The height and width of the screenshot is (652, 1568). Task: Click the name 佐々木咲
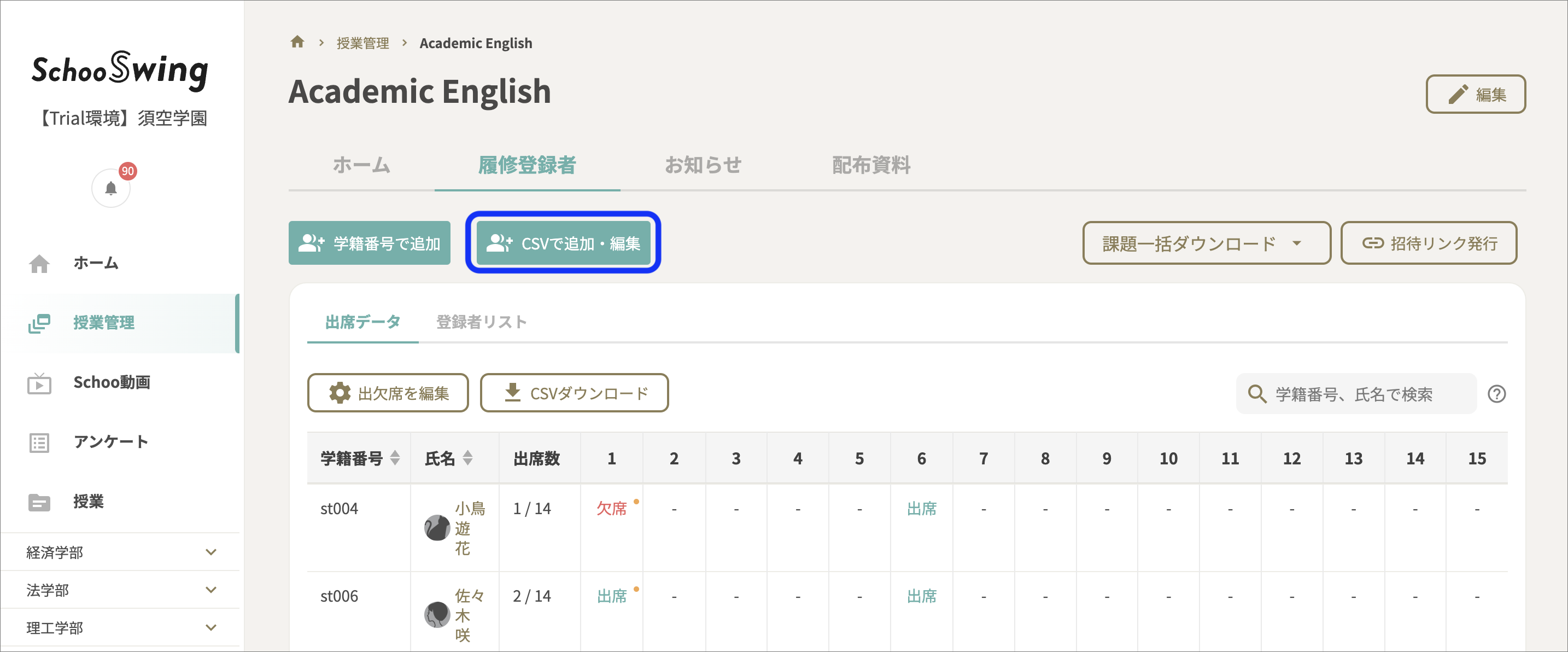[469, 615]
